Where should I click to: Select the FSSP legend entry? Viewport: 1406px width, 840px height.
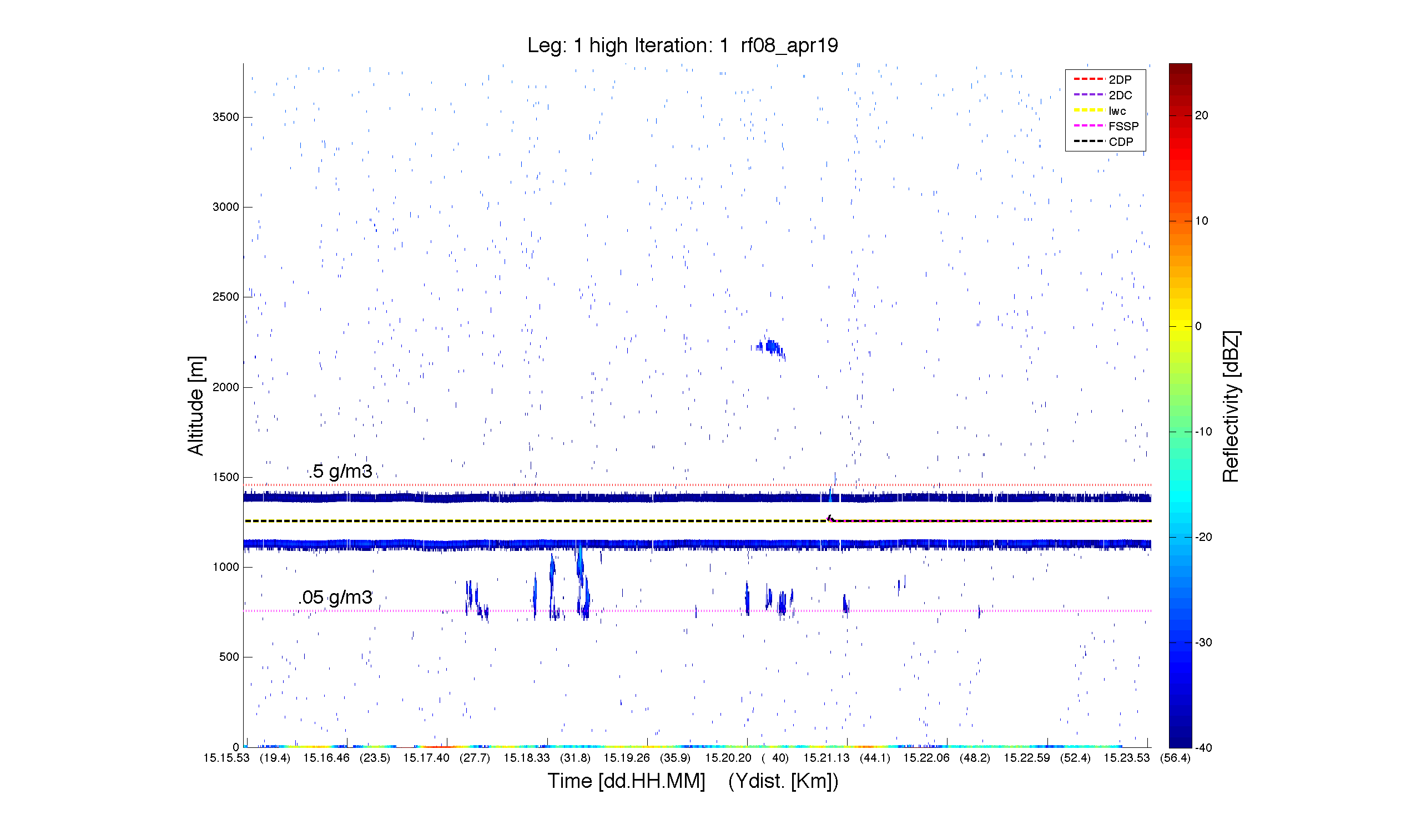click(1105, 126)
